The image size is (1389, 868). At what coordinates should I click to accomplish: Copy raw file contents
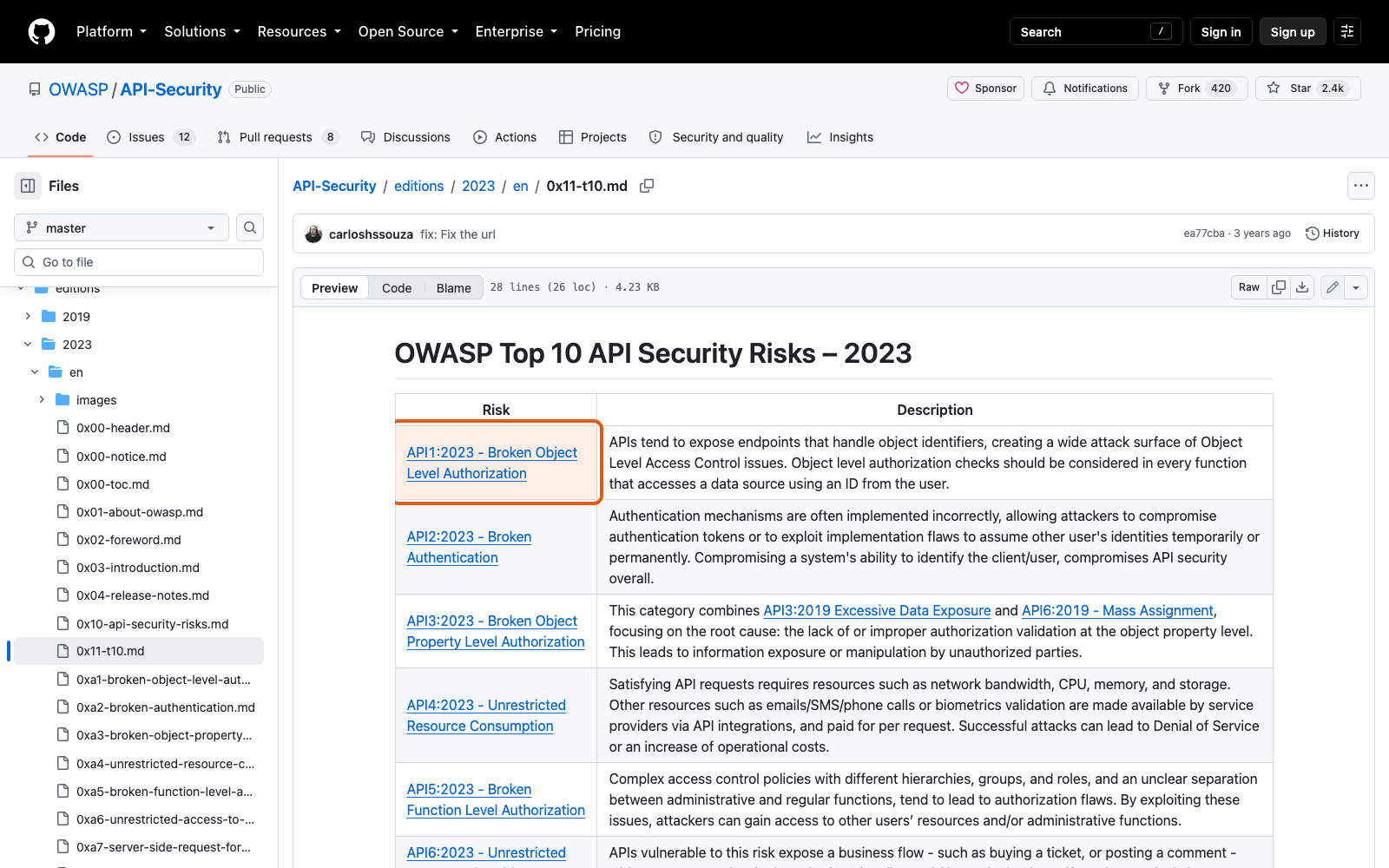tap(1279, 287)
